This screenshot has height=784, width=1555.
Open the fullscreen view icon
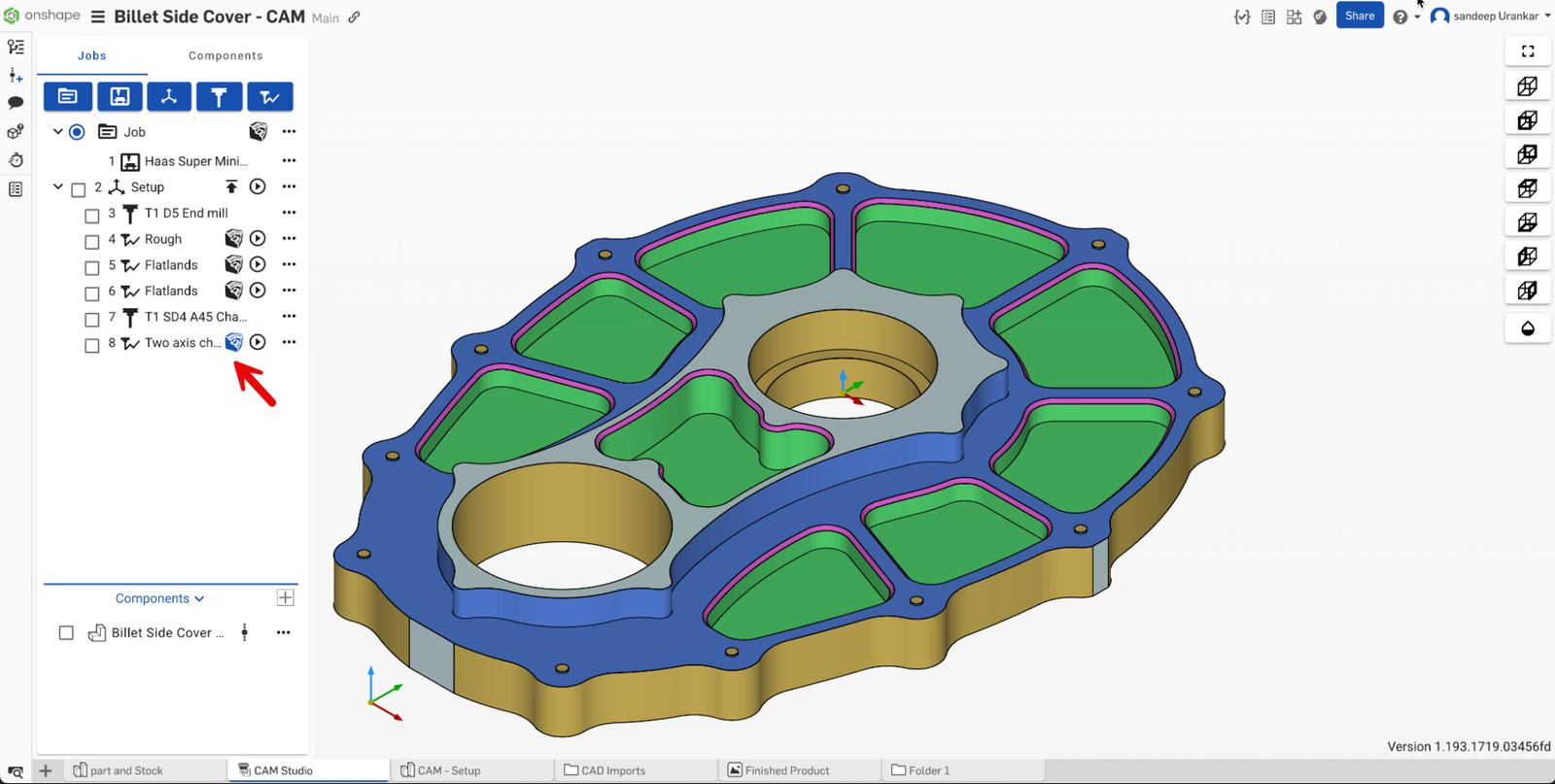1527,51
